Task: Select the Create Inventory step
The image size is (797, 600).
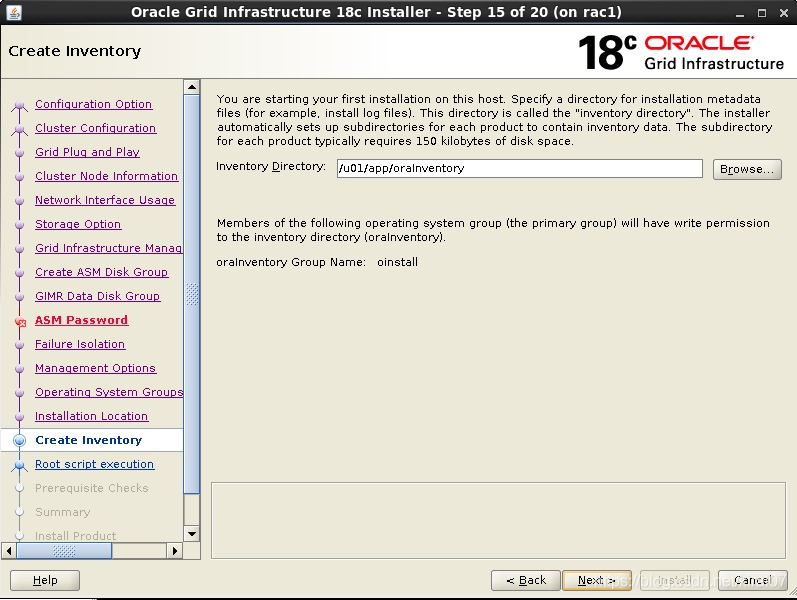Action: [x=88, y=440]
